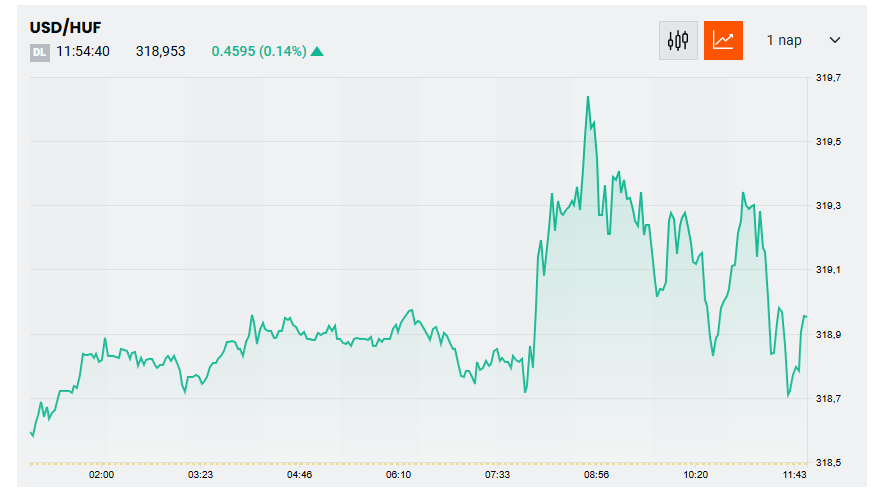The width and height of the screenshot is (887, 491).
Task: Click the 318,953 current price
Action: coord(161,52)
